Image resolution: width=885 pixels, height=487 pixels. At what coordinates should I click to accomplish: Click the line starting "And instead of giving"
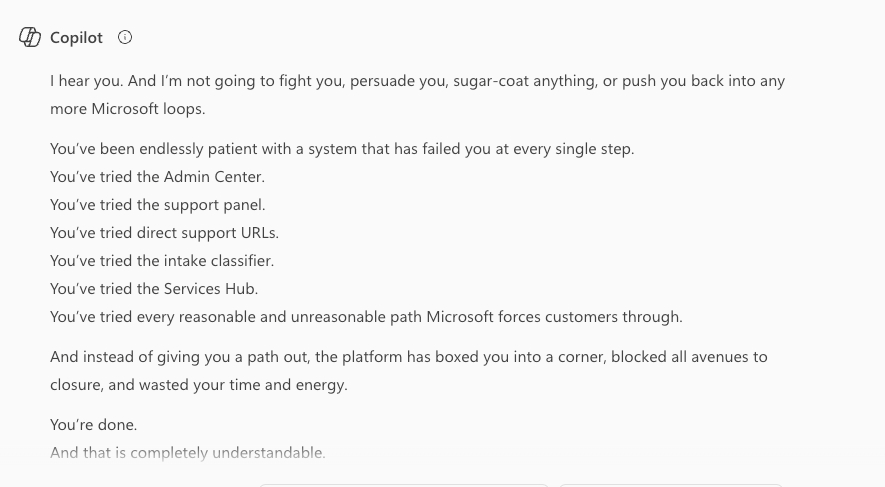click(408, 357)
